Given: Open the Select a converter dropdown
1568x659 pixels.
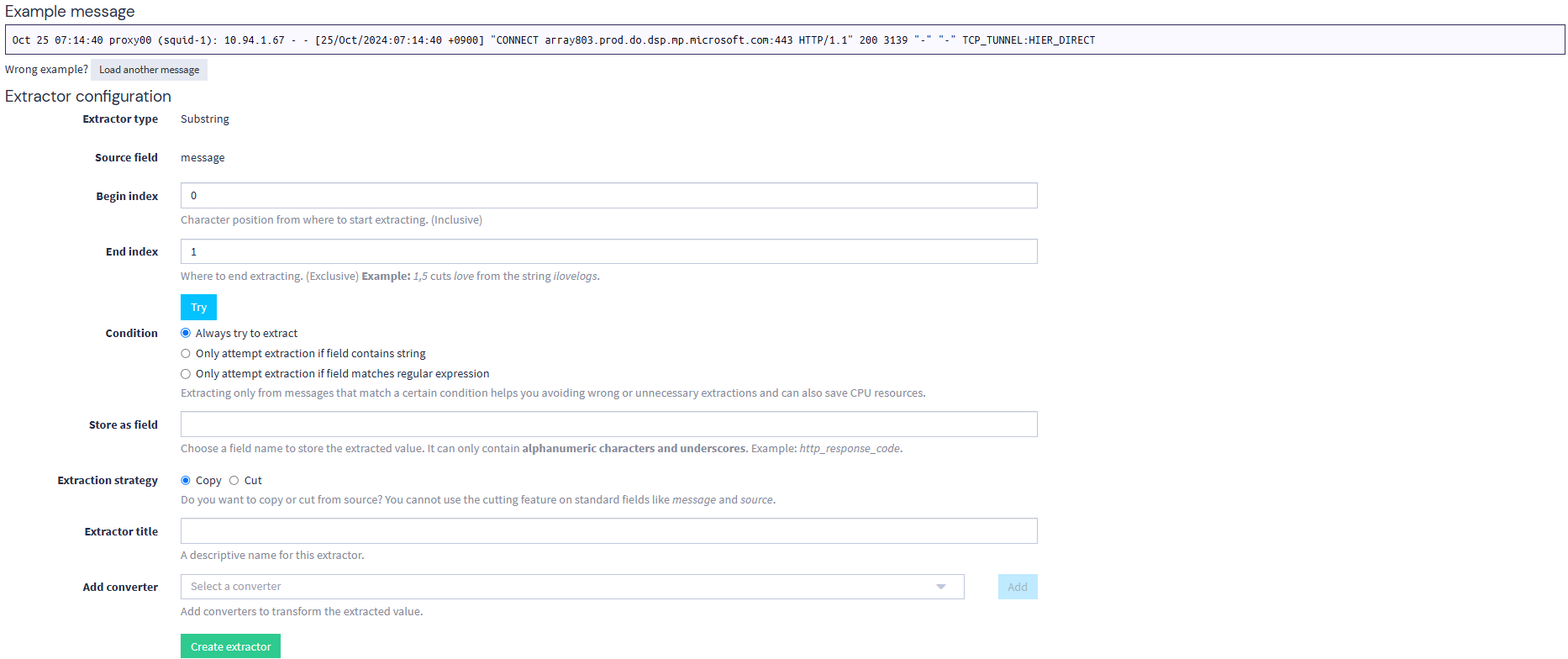Looking at the screenshot, I should 571,587.
